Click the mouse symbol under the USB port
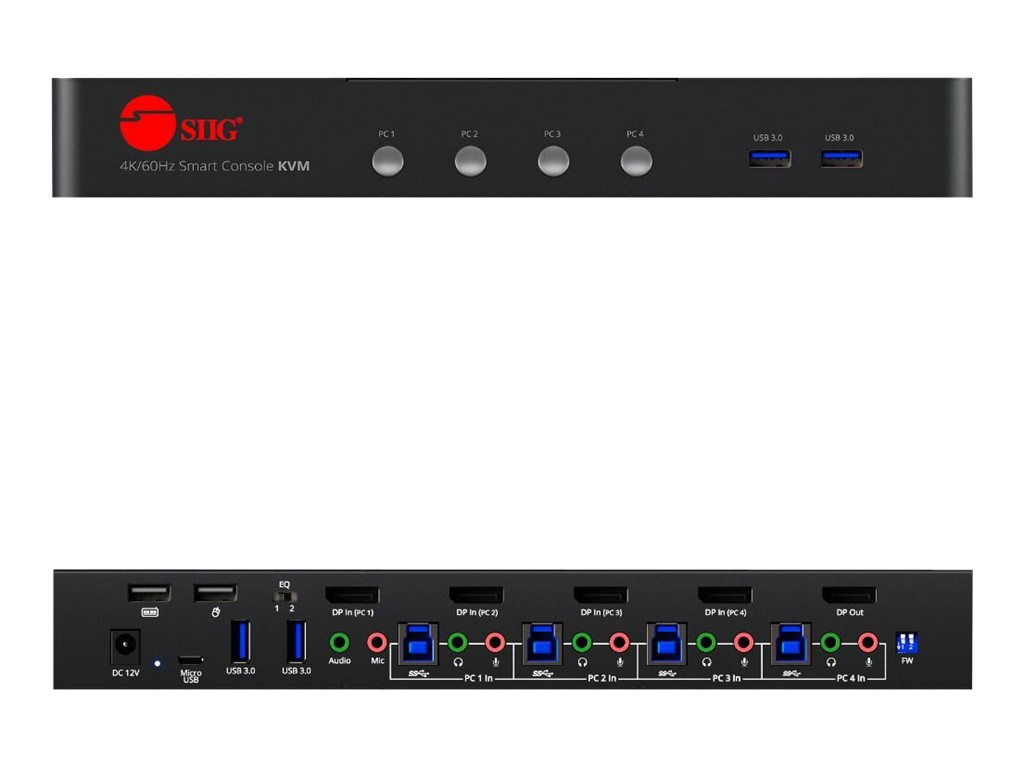This screenshot has width=1024, height=768. click(x=216, y=612)
